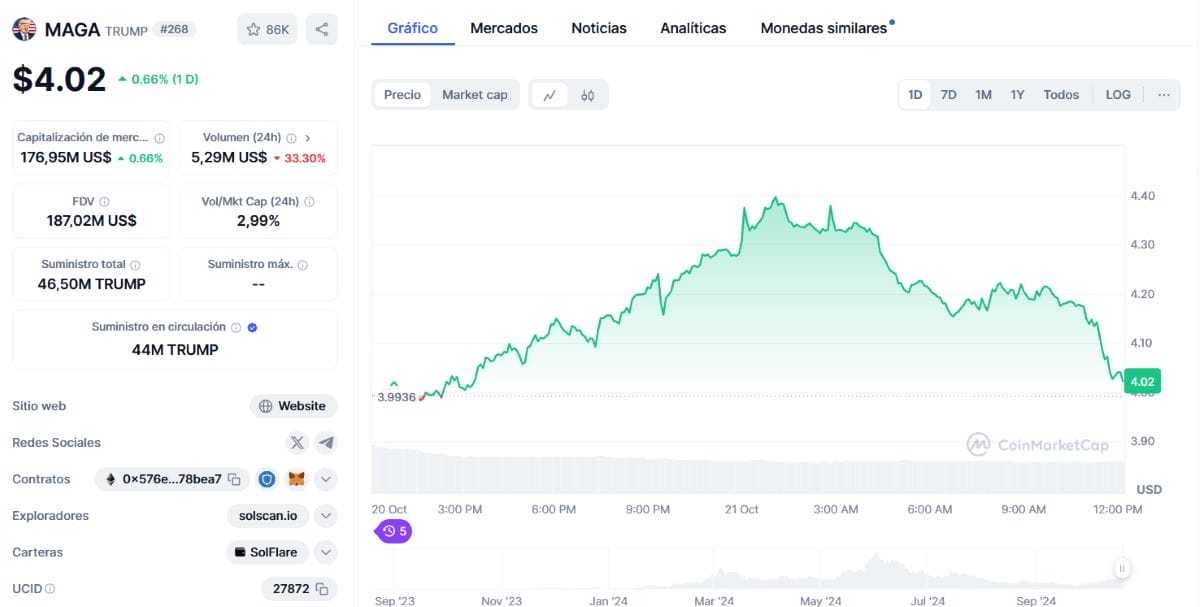This screenshot has width=1200, height=607.
Task: Click the share icon next to 86K
Action: [321, 29]
